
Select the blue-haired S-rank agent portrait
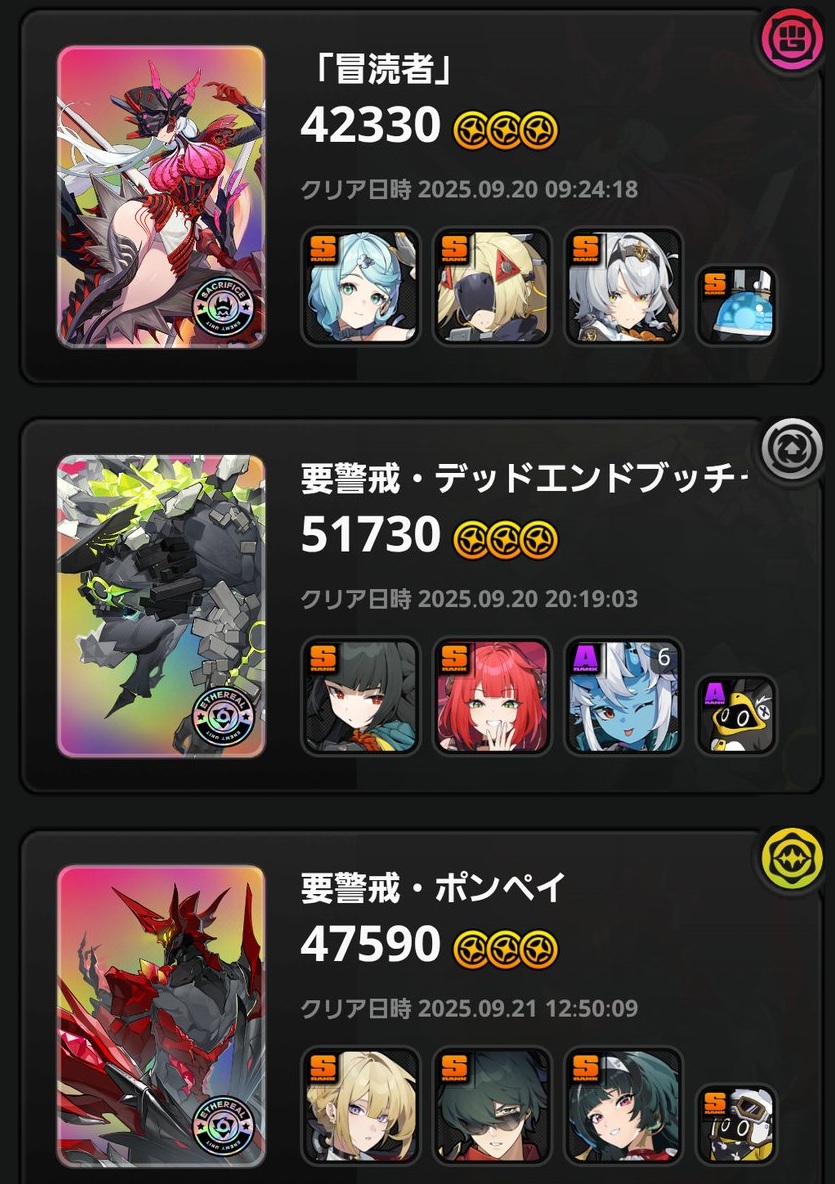pos(360,287)
